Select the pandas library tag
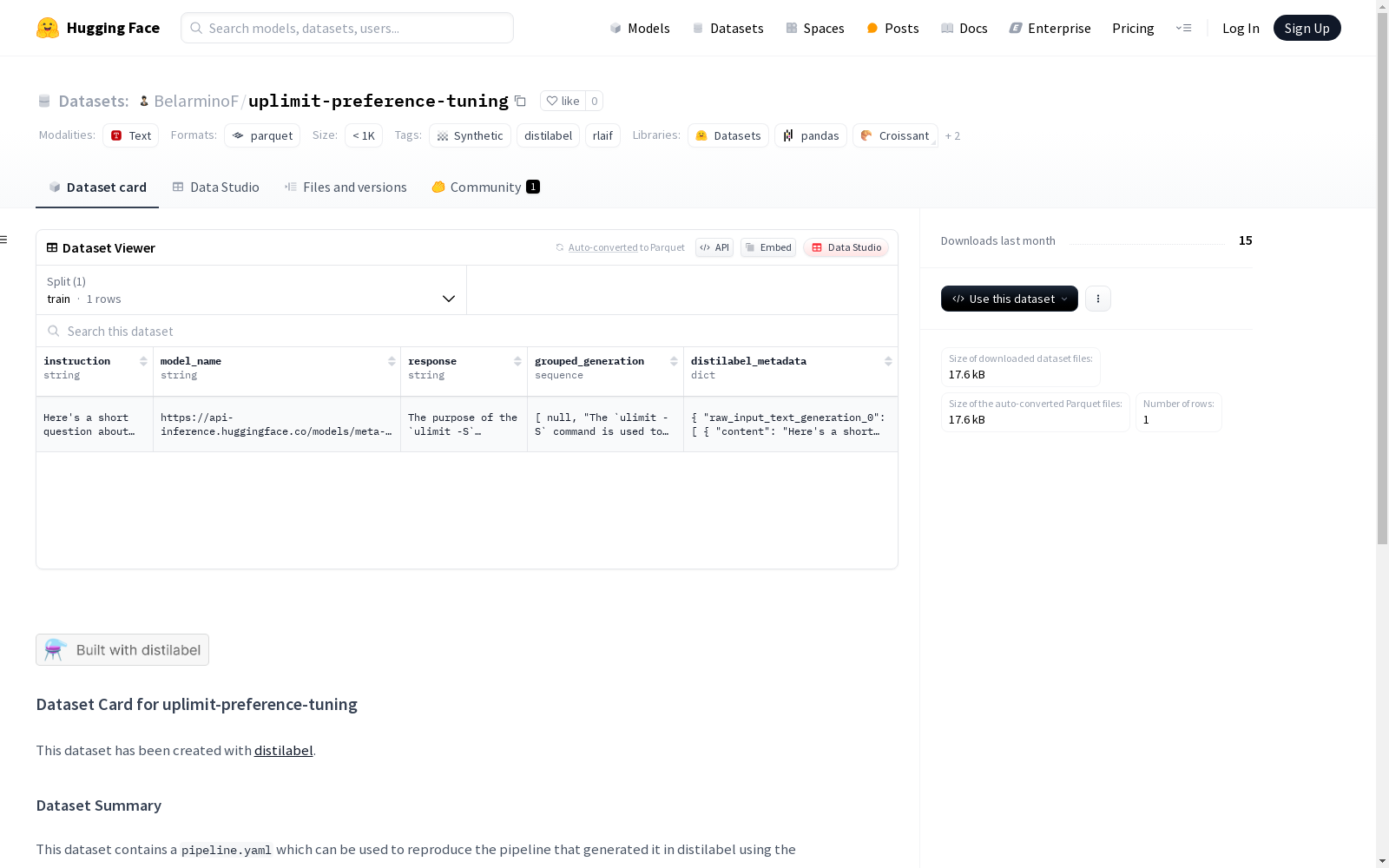1389x868 pixels. coord(811,135)
